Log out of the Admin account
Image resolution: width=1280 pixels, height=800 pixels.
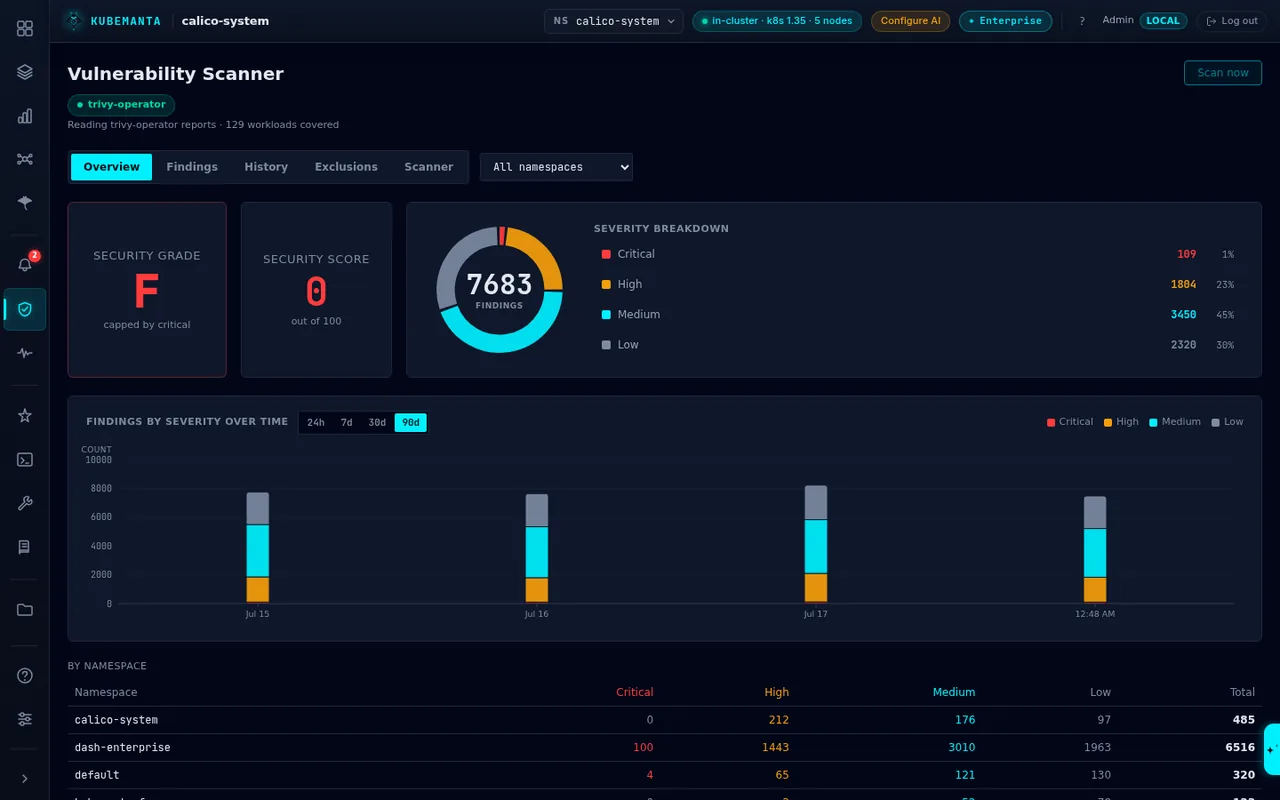1231,21
